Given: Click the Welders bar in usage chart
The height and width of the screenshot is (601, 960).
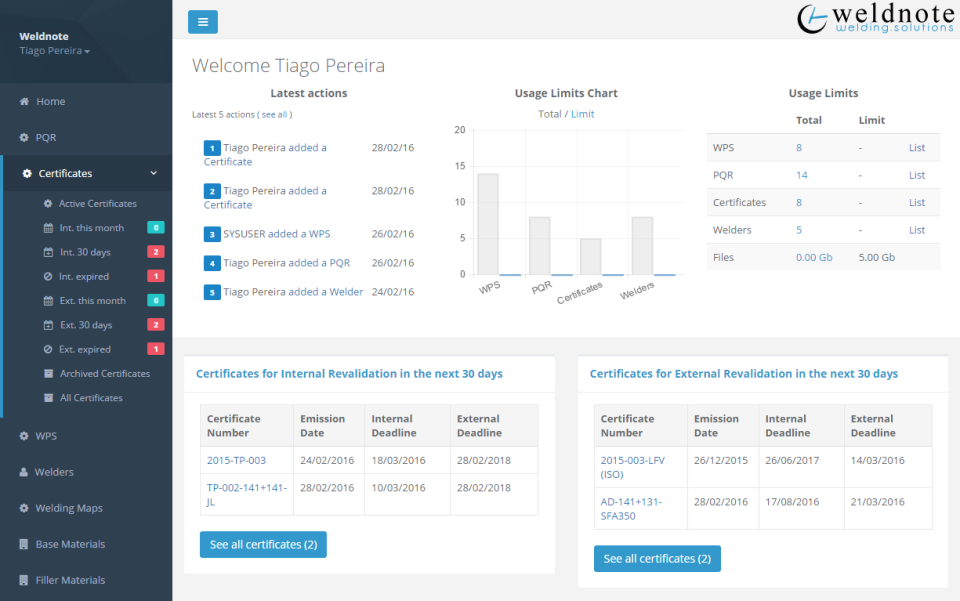Looking at the screenshot, I should coord(642,246).
